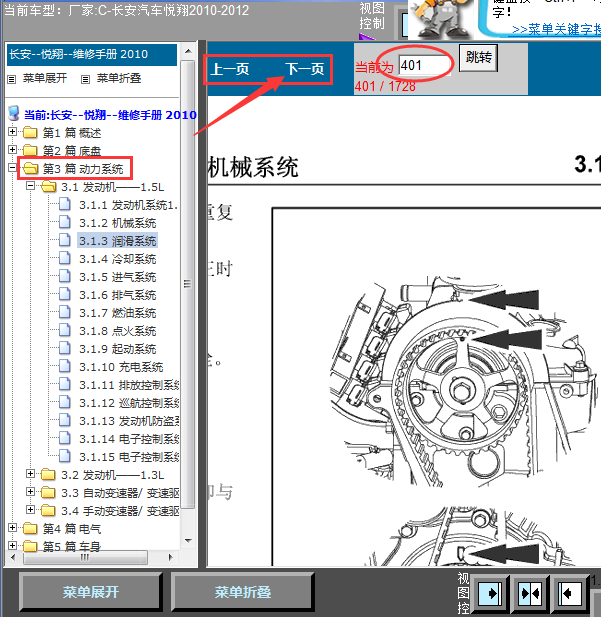601x617 pixels.
Task: Click page icon of 3.1.1 发动机系统
Action: tap(65, 204)
